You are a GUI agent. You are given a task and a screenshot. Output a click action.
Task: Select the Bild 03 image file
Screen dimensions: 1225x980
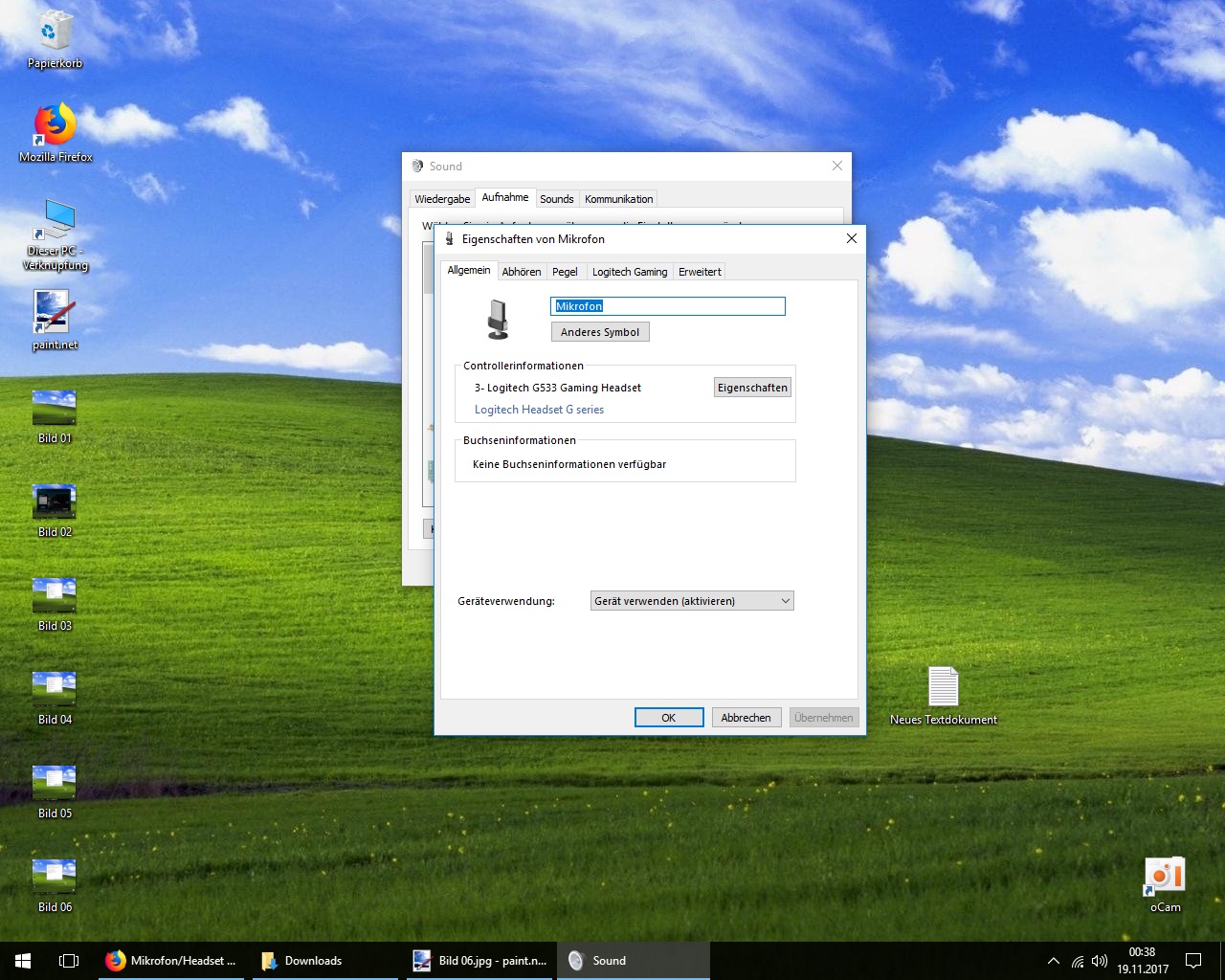tap(55, 604)
